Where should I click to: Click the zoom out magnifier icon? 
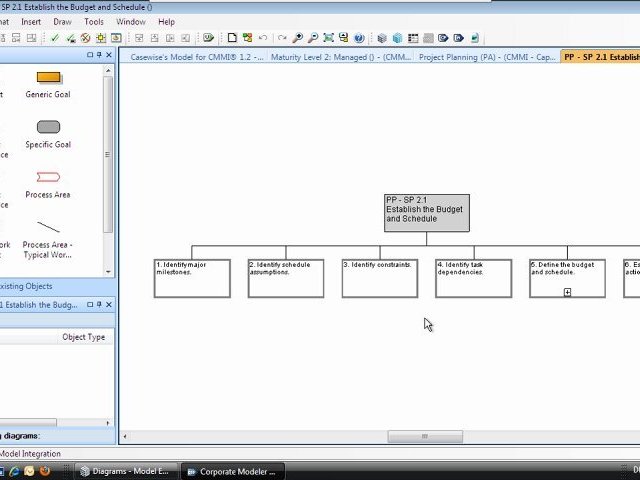[x=313, y=38]
